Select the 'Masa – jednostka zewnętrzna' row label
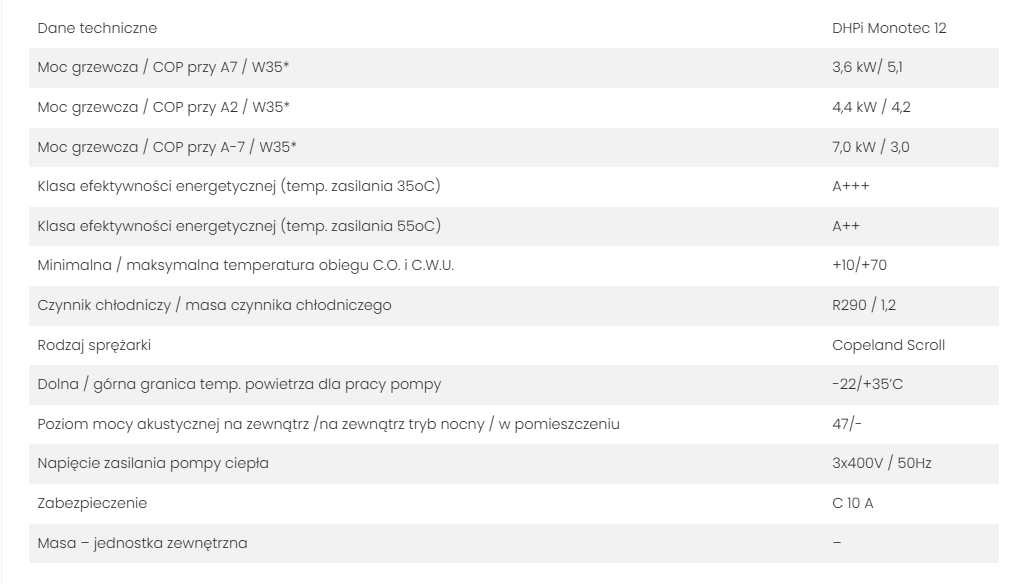1011x584 pixels. click(142, 543)
